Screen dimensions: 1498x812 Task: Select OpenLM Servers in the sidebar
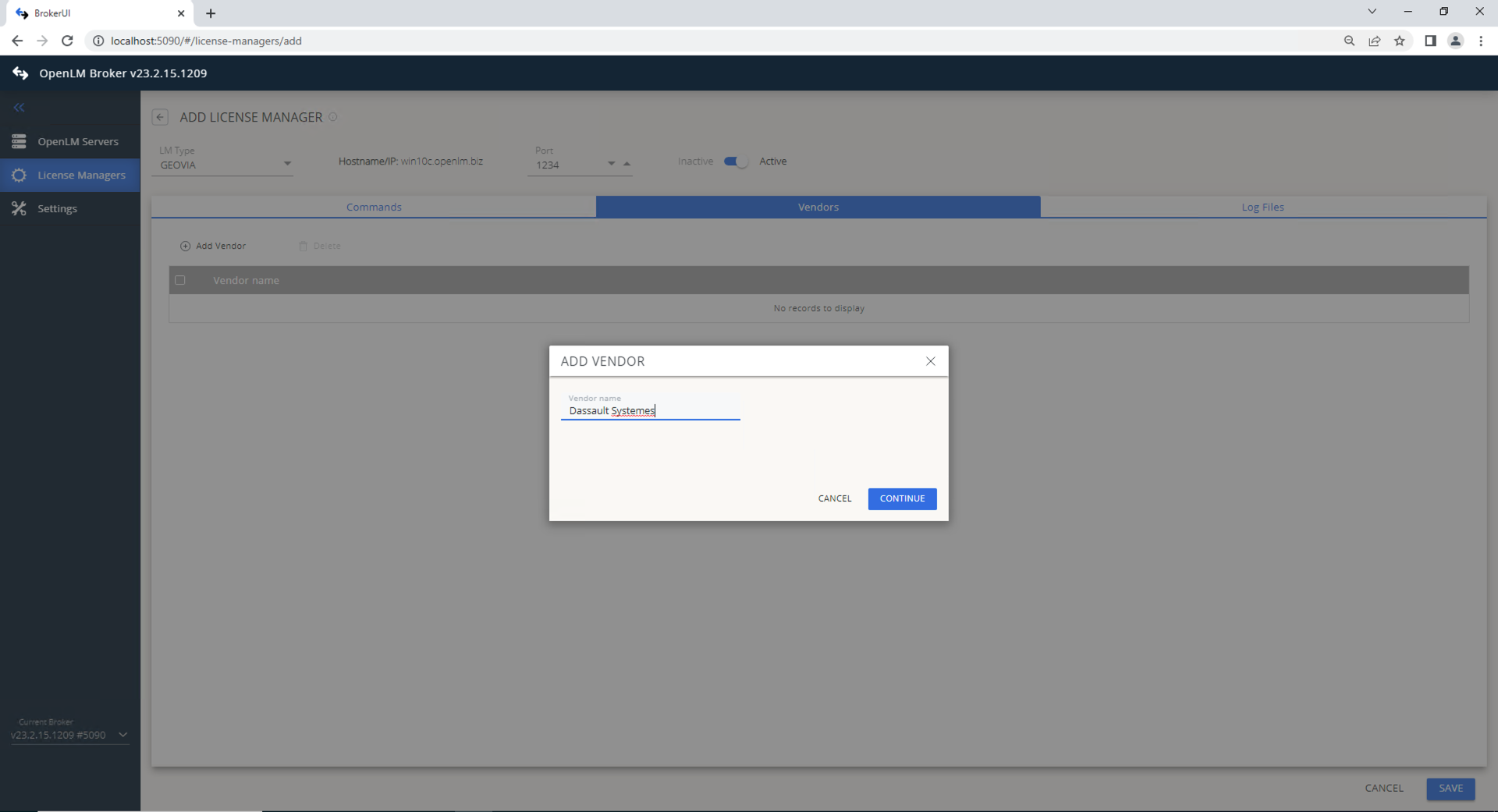tap(78, 141)
